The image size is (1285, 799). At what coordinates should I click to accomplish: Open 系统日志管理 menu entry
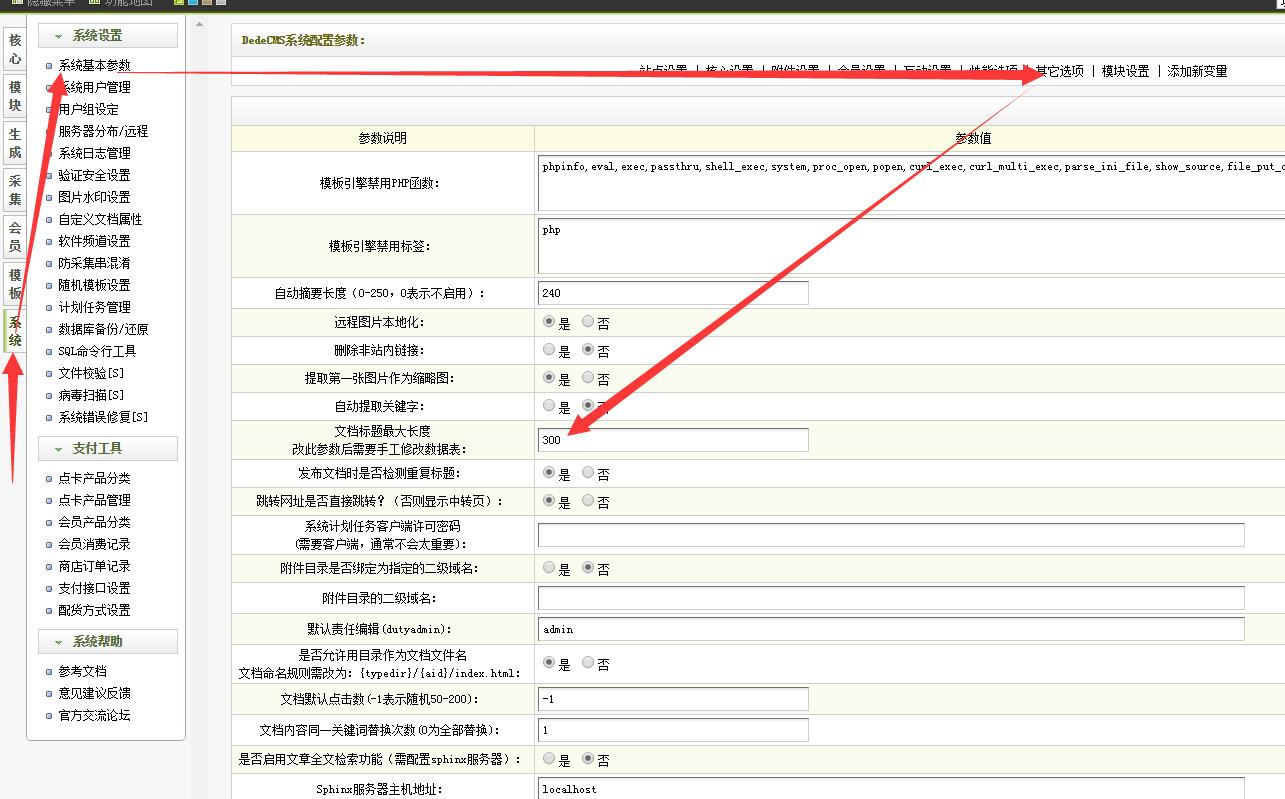tap(94, 153)
